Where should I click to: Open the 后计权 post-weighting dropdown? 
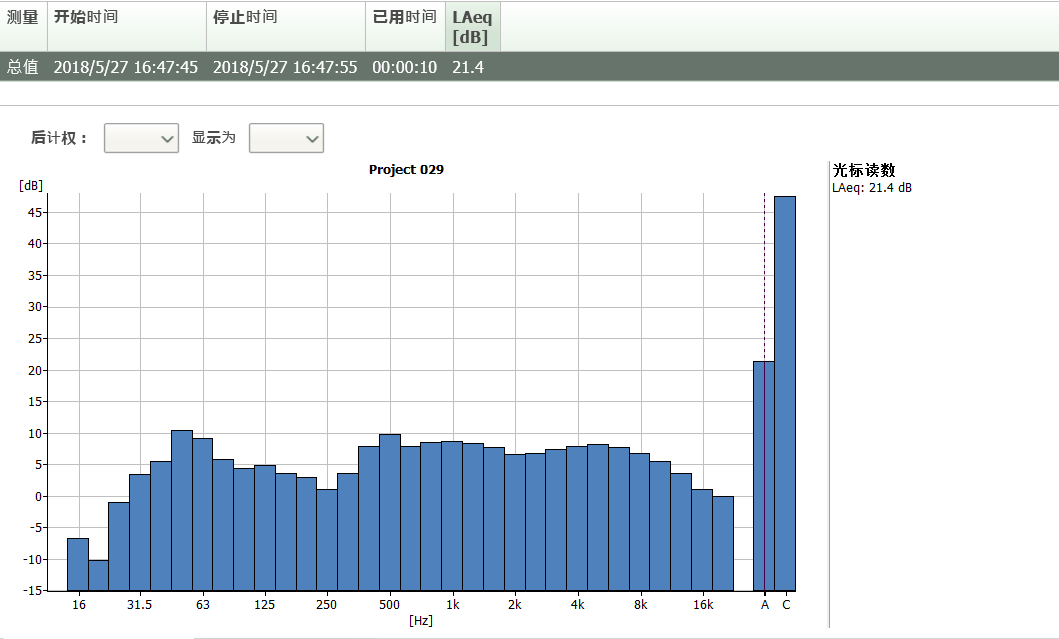click(x=141, y=138)
